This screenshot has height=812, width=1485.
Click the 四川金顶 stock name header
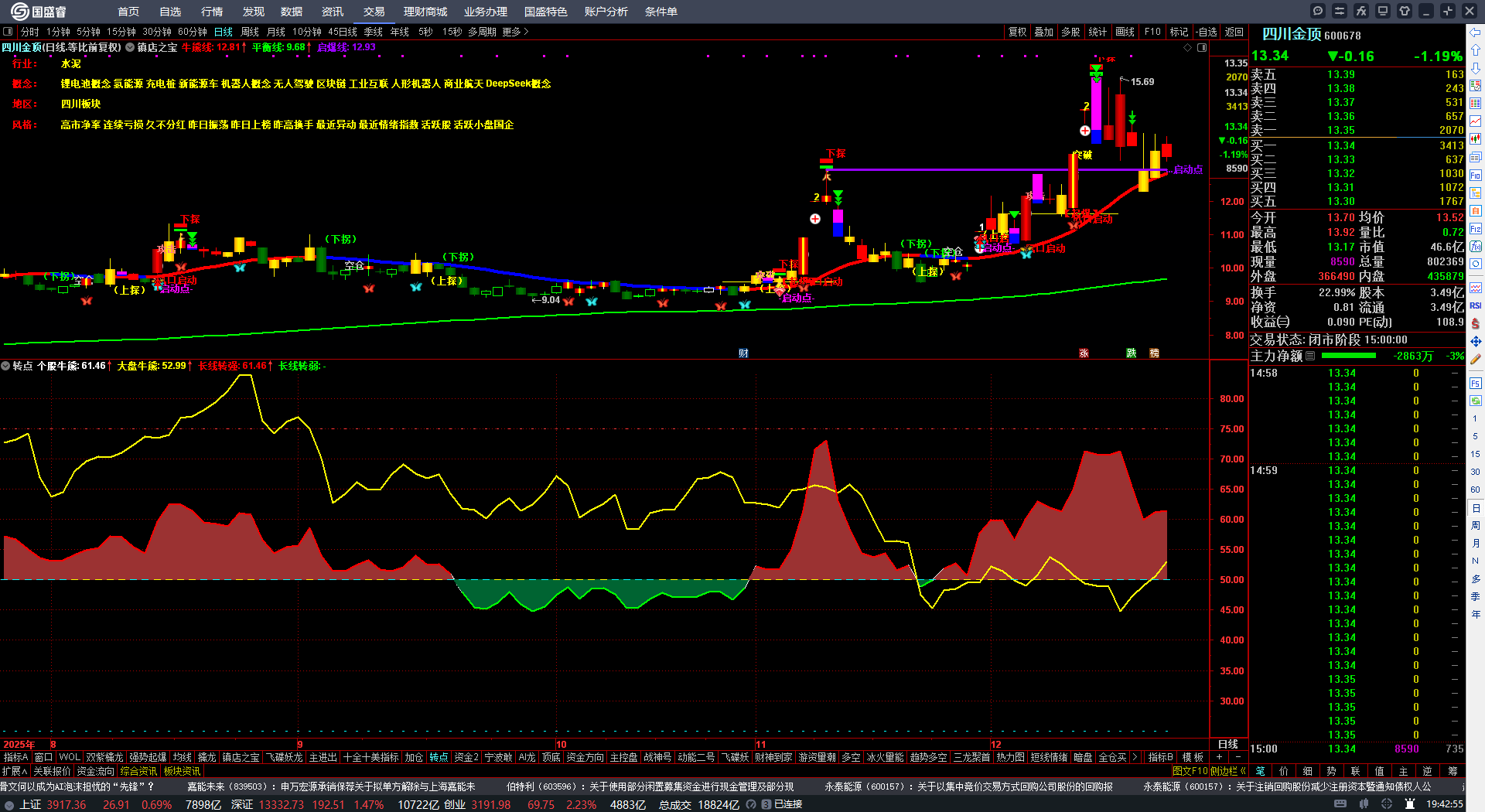point(1292,34)
